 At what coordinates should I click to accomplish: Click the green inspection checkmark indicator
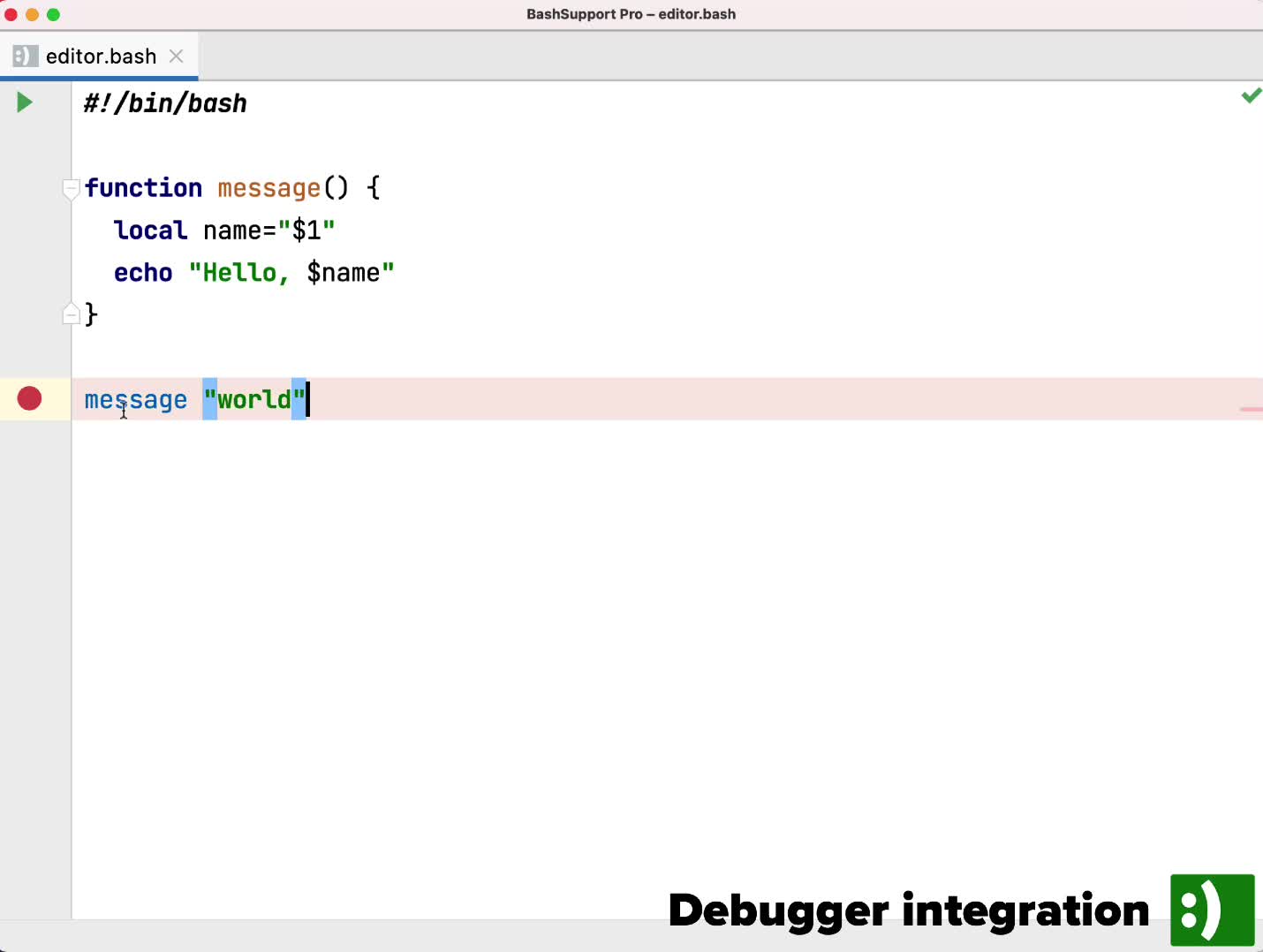(1251, 95)
